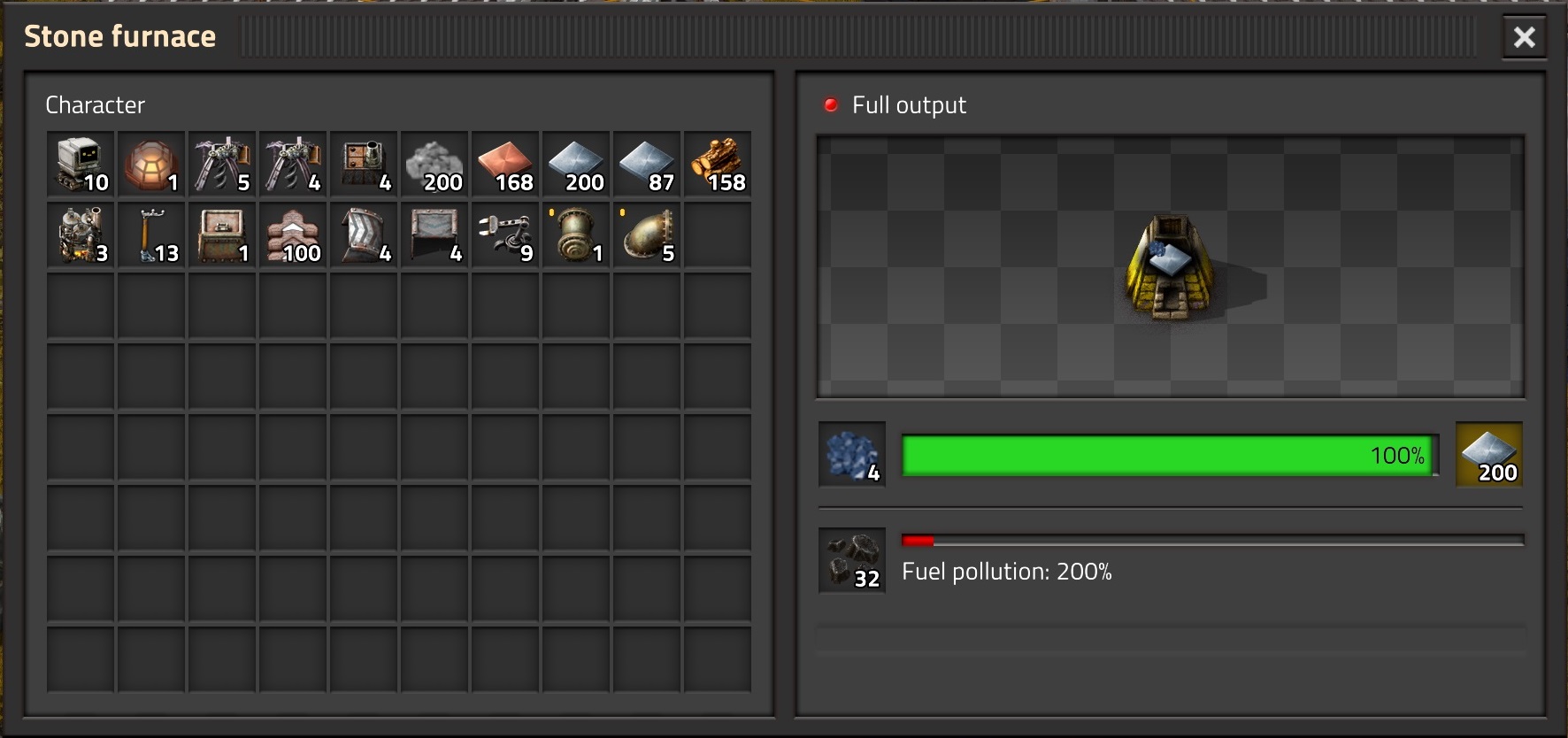Select the transport belt stack
The width and height of the screenshot is (1568, 738).
(364, 235)
